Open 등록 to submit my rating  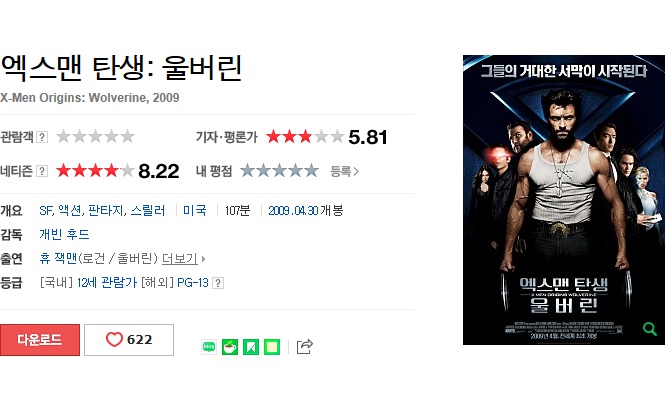[344, 171]
